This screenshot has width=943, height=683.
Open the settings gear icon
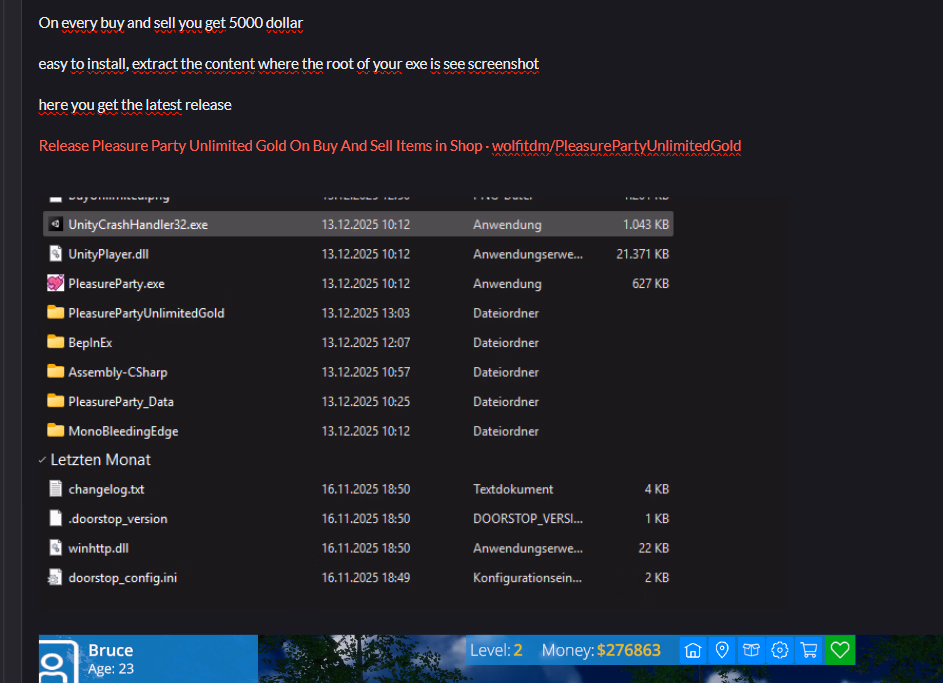tap(780, 650)
